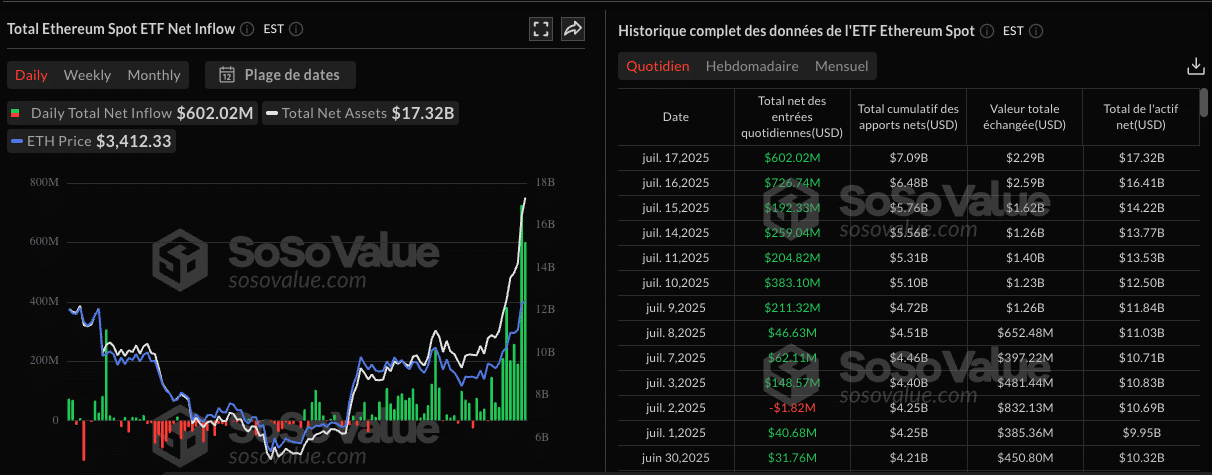Viewport: 1212px width, 475px height.
Task: Click info icon next to table EST
Action: (1036, 31)
